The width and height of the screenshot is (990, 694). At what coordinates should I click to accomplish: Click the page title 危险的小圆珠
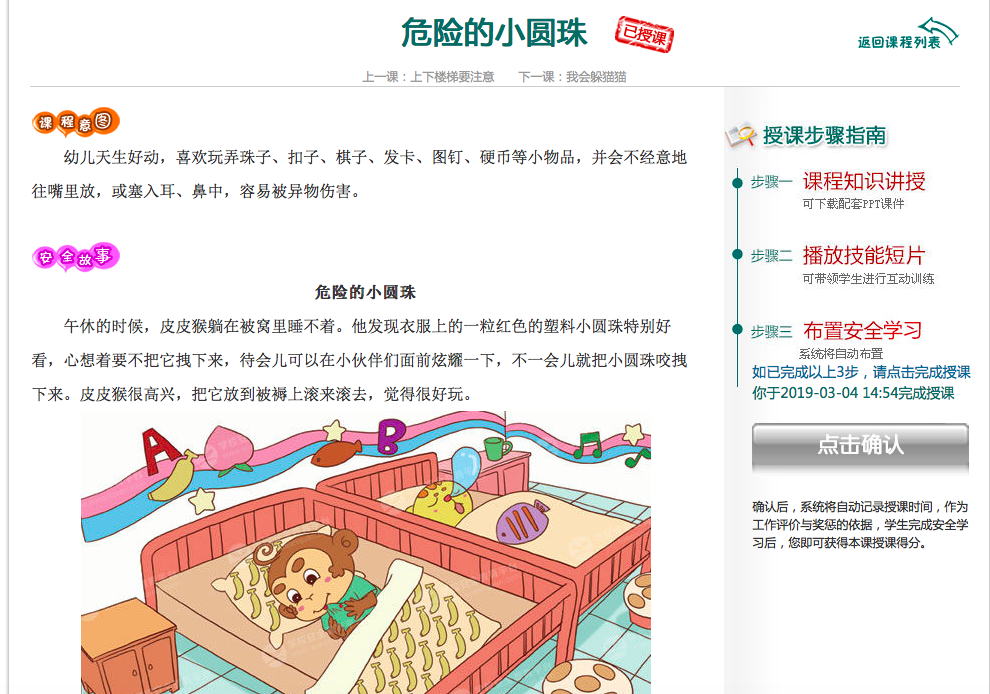coord(494,33)
